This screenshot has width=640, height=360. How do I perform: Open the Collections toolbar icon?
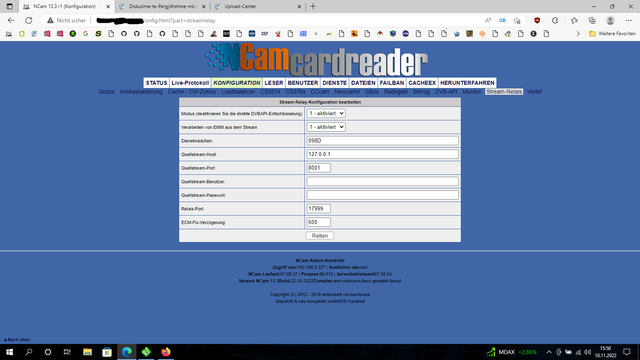click(x=592, y=20)
